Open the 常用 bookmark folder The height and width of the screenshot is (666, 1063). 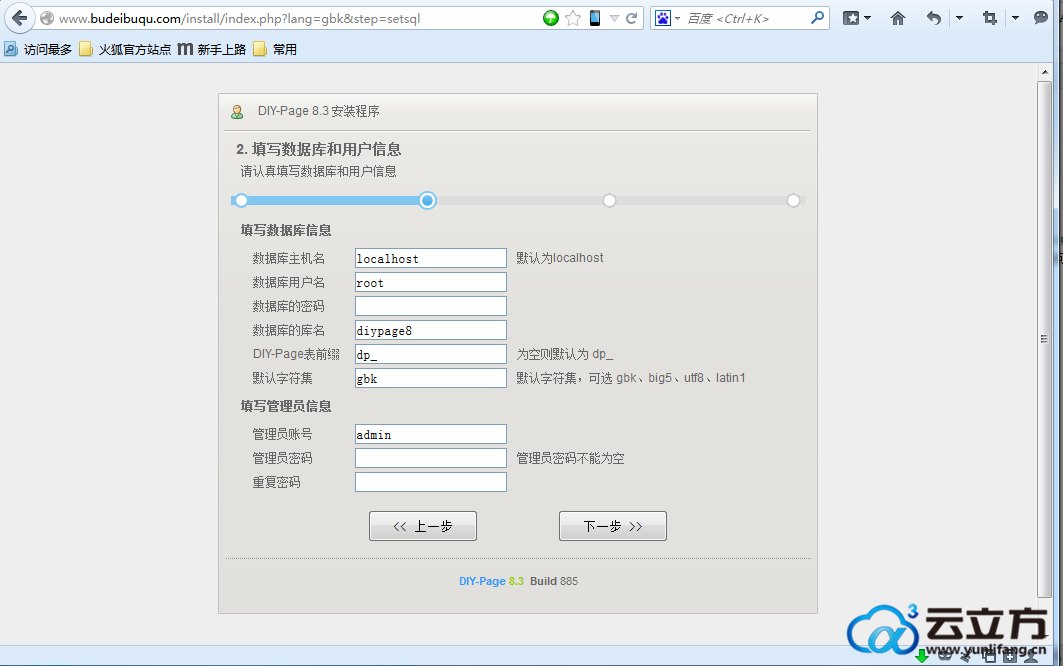[x=275, y=49]
